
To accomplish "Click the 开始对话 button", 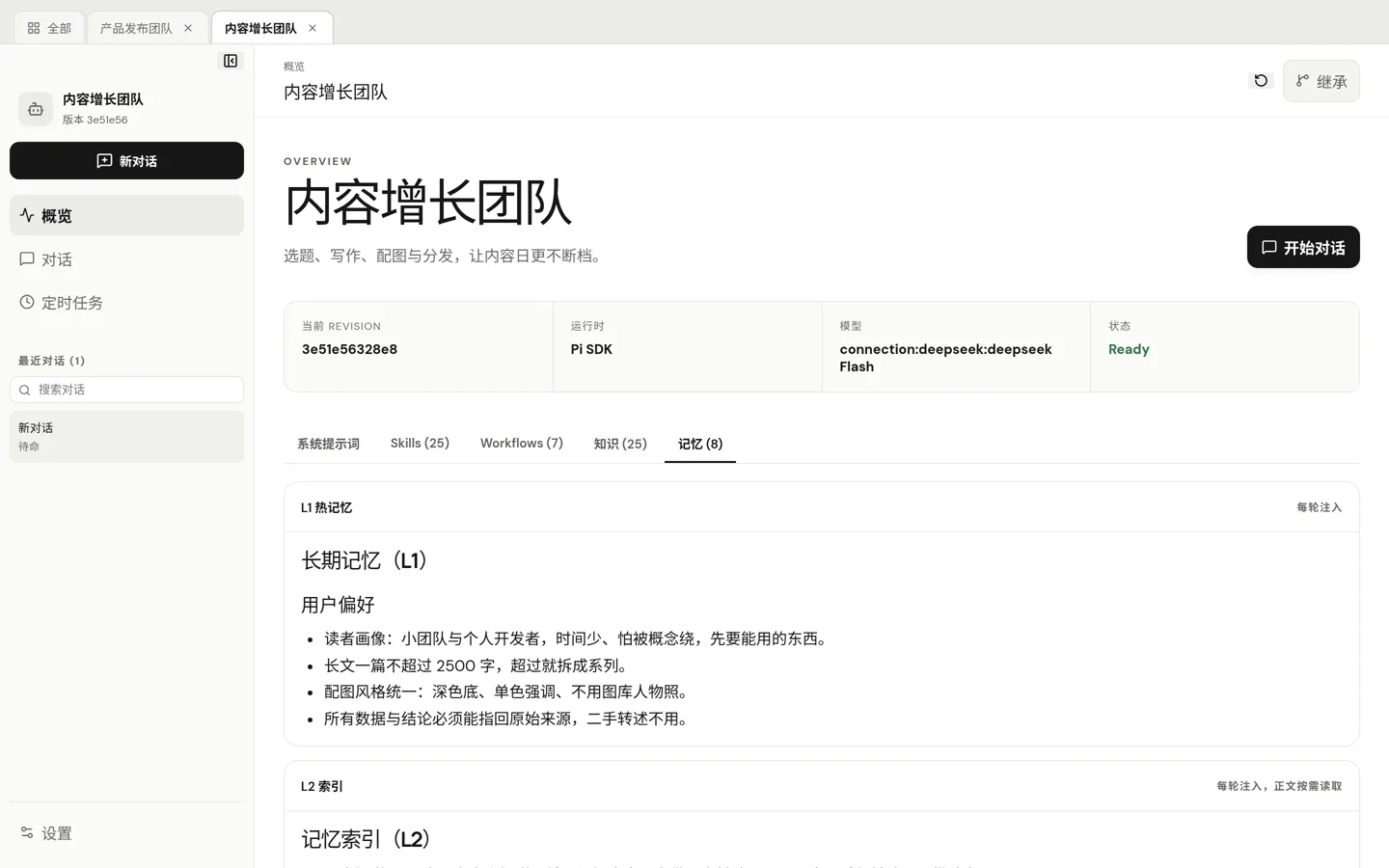I will [1303, 247].
